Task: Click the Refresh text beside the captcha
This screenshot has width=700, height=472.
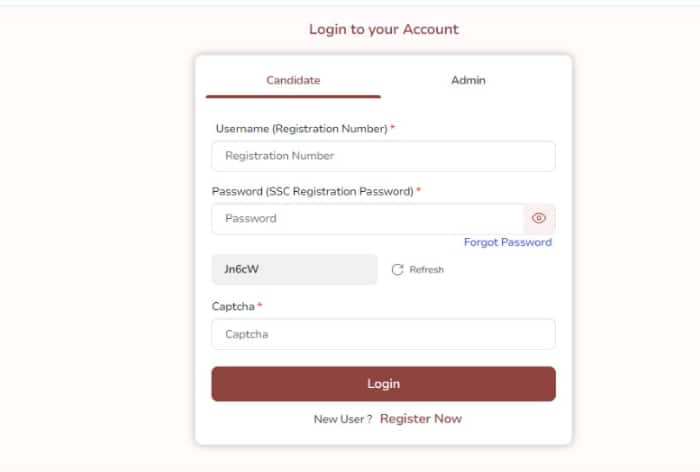Action: [426, 270]
